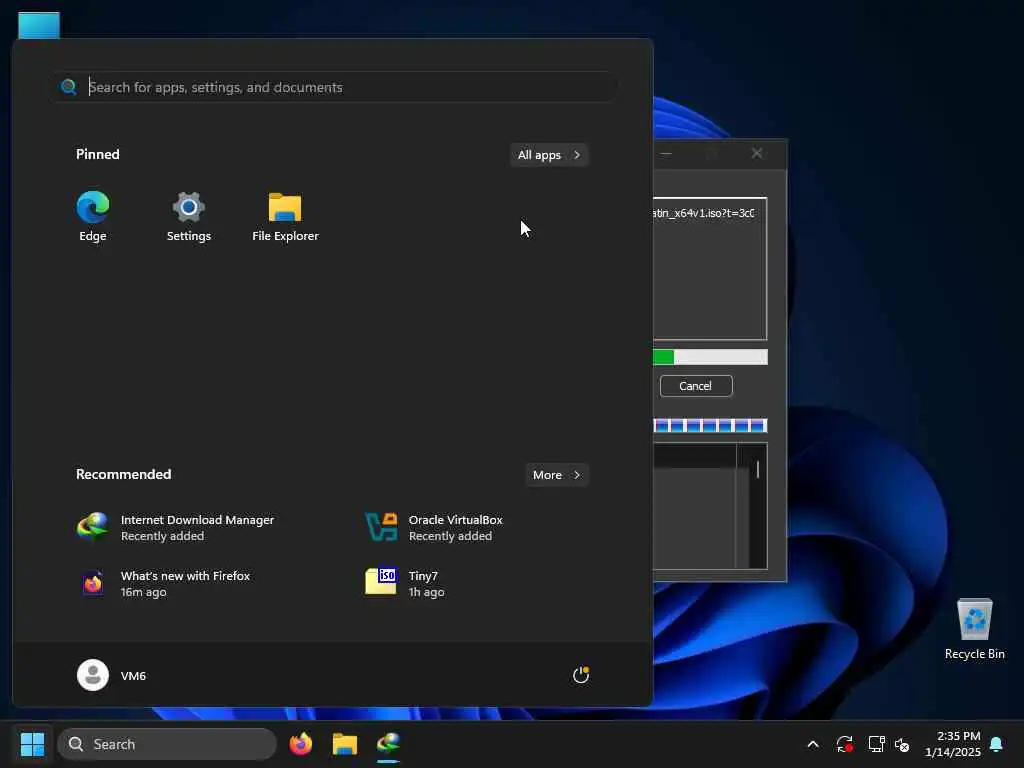This screenshot has height=768, width=1024.
Task: Open File Explorer from the taskbar
Action: coord(345,744)
